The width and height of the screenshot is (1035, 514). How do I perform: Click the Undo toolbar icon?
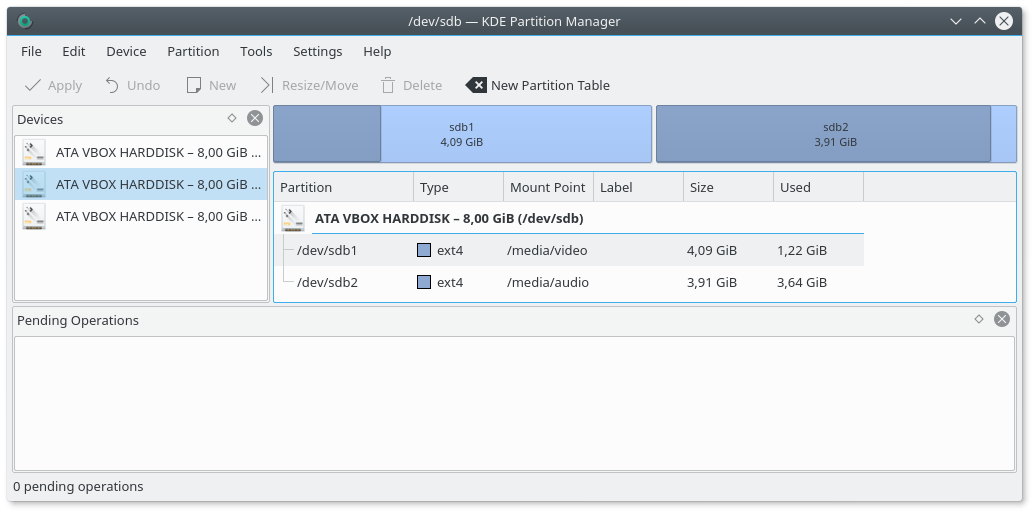click(112, 85)
